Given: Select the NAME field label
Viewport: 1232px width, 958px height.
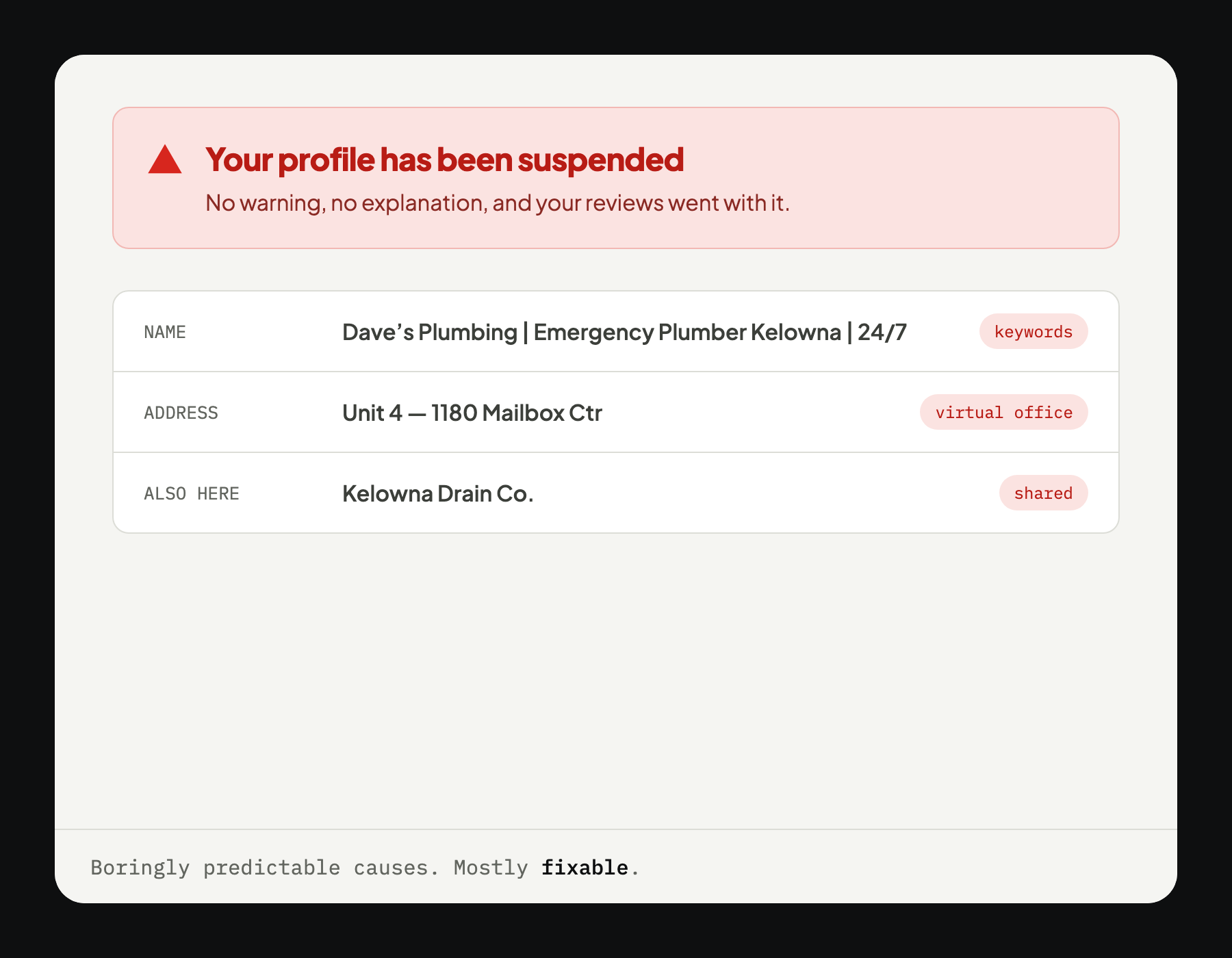Looking at the screenshot, I should tap(165, 333).
